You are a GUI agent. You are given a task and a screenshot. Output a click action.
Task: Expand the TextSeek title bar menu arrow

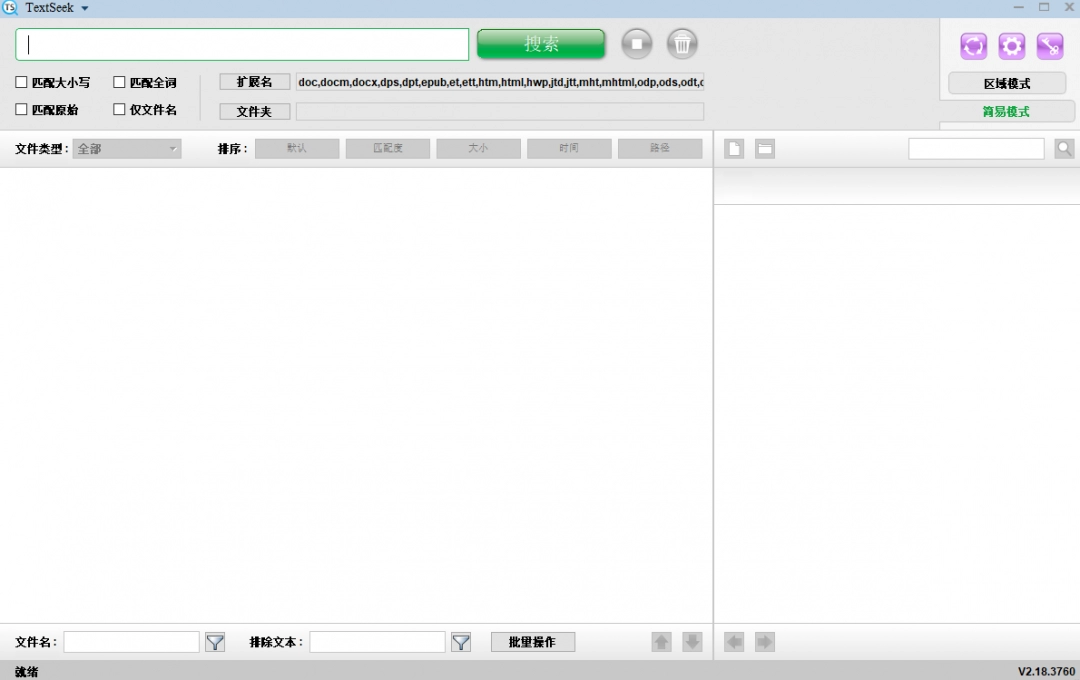[x=85, y=7]
